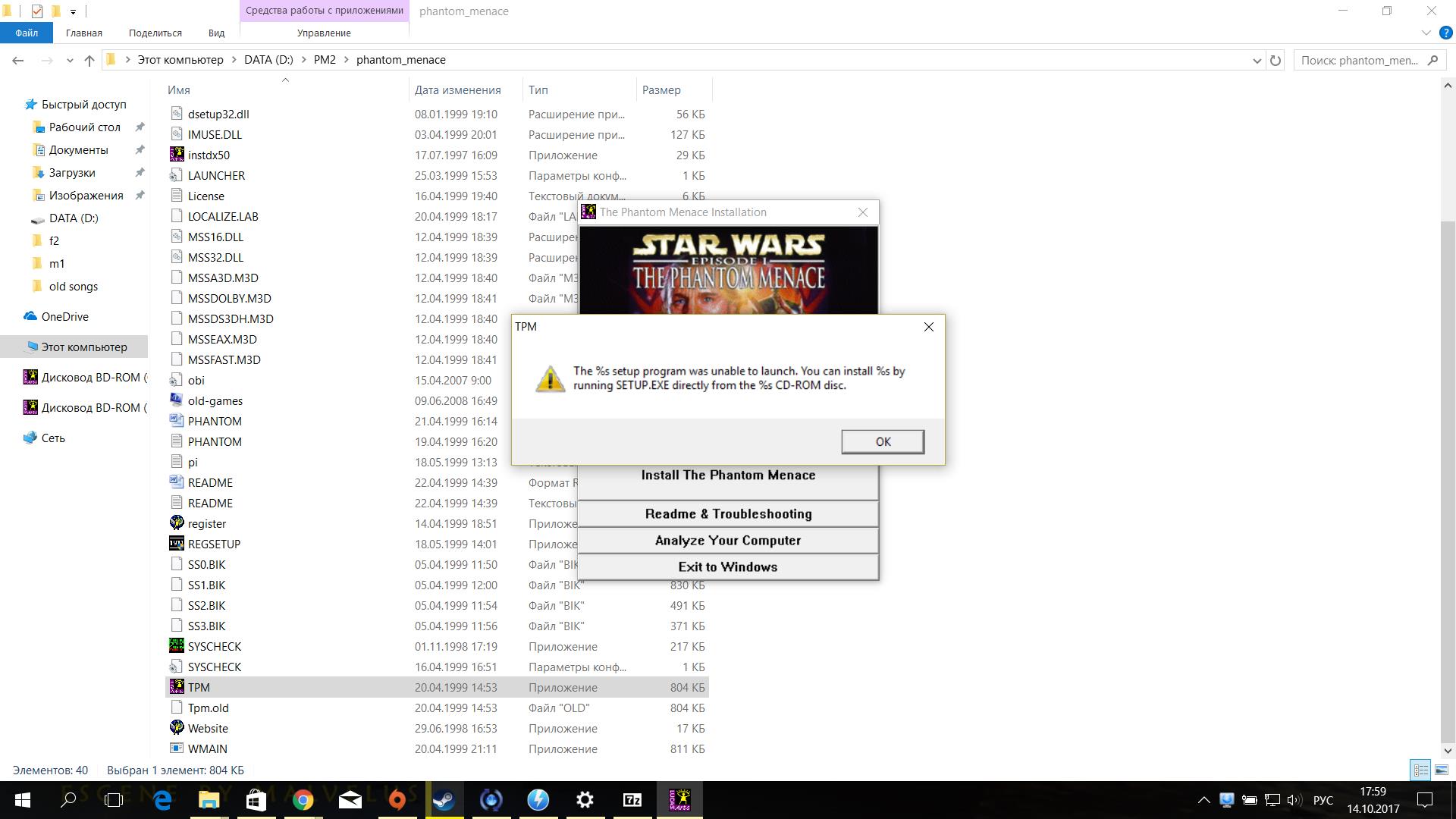Select the Website application icon
The image size is (1456, 819).
tap(177, 728)
